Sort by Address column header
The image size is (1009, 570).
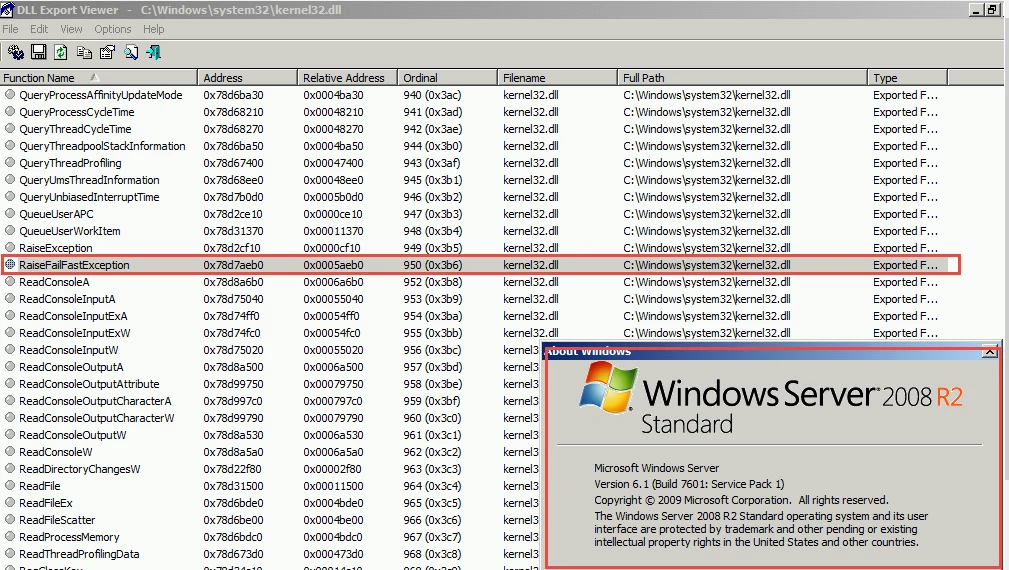click(248, 78)
